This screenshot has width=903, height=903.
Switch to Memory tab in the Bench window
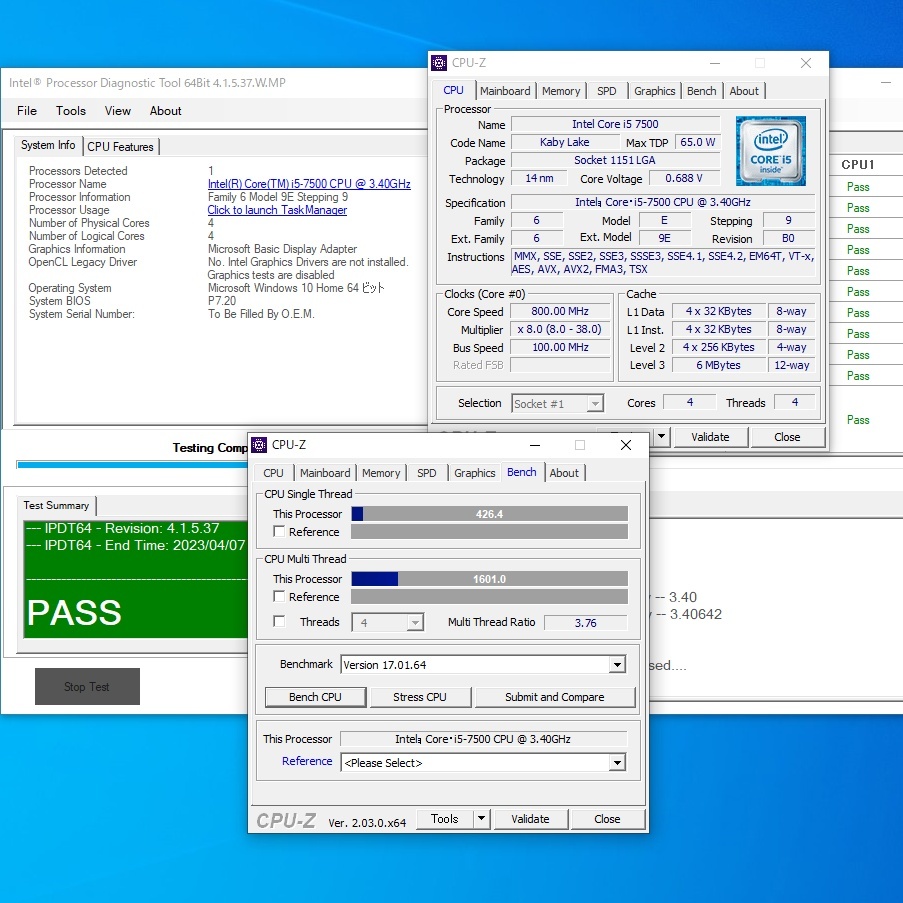pyautogui.click(x=381, y=473)
